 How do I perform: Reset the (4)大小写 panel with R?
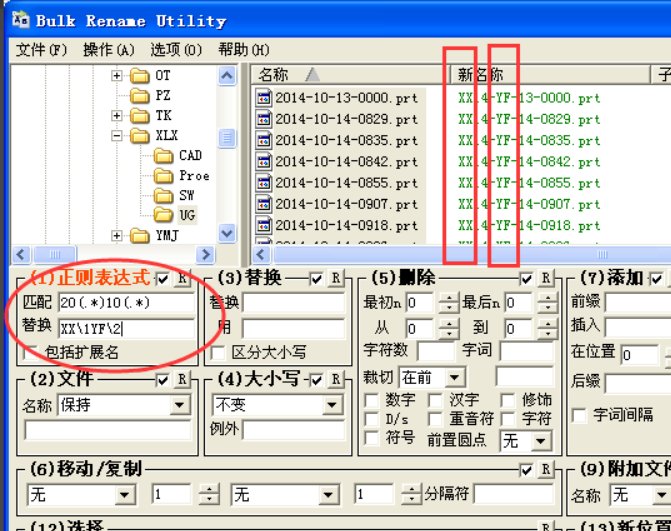tap(336, 380)
